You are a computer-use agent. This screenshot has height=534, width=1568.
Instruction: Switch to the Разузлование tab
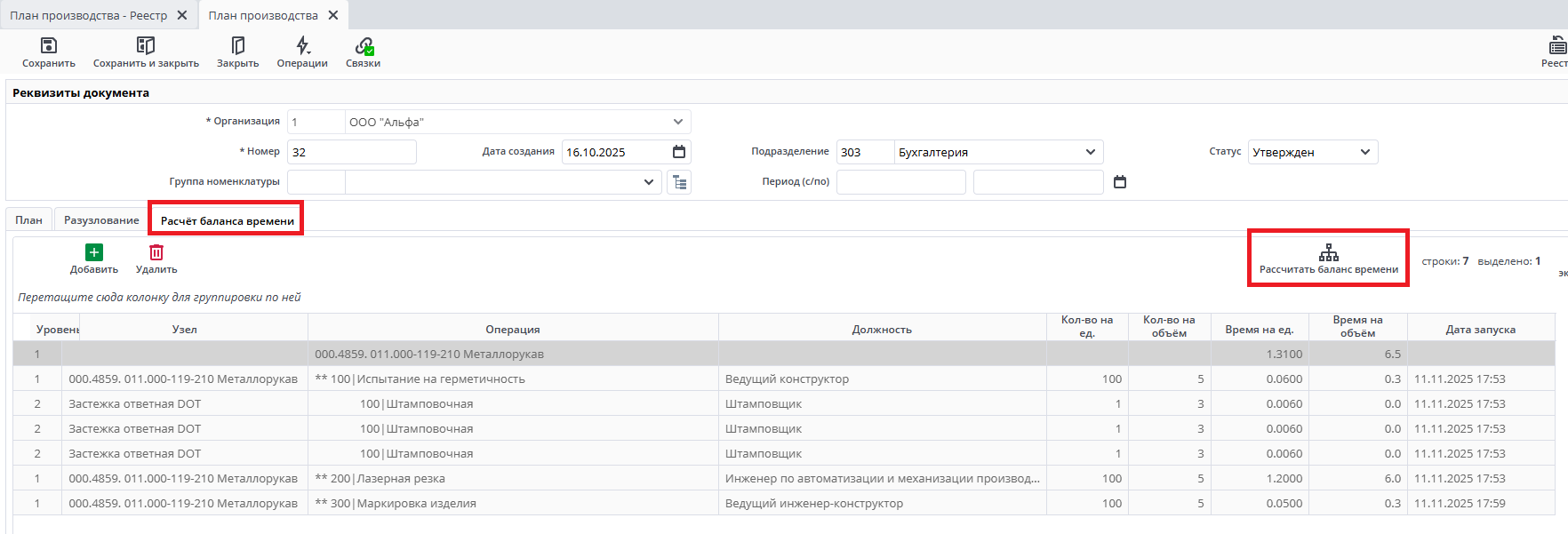pyautogui.click(x=101, y=220)
